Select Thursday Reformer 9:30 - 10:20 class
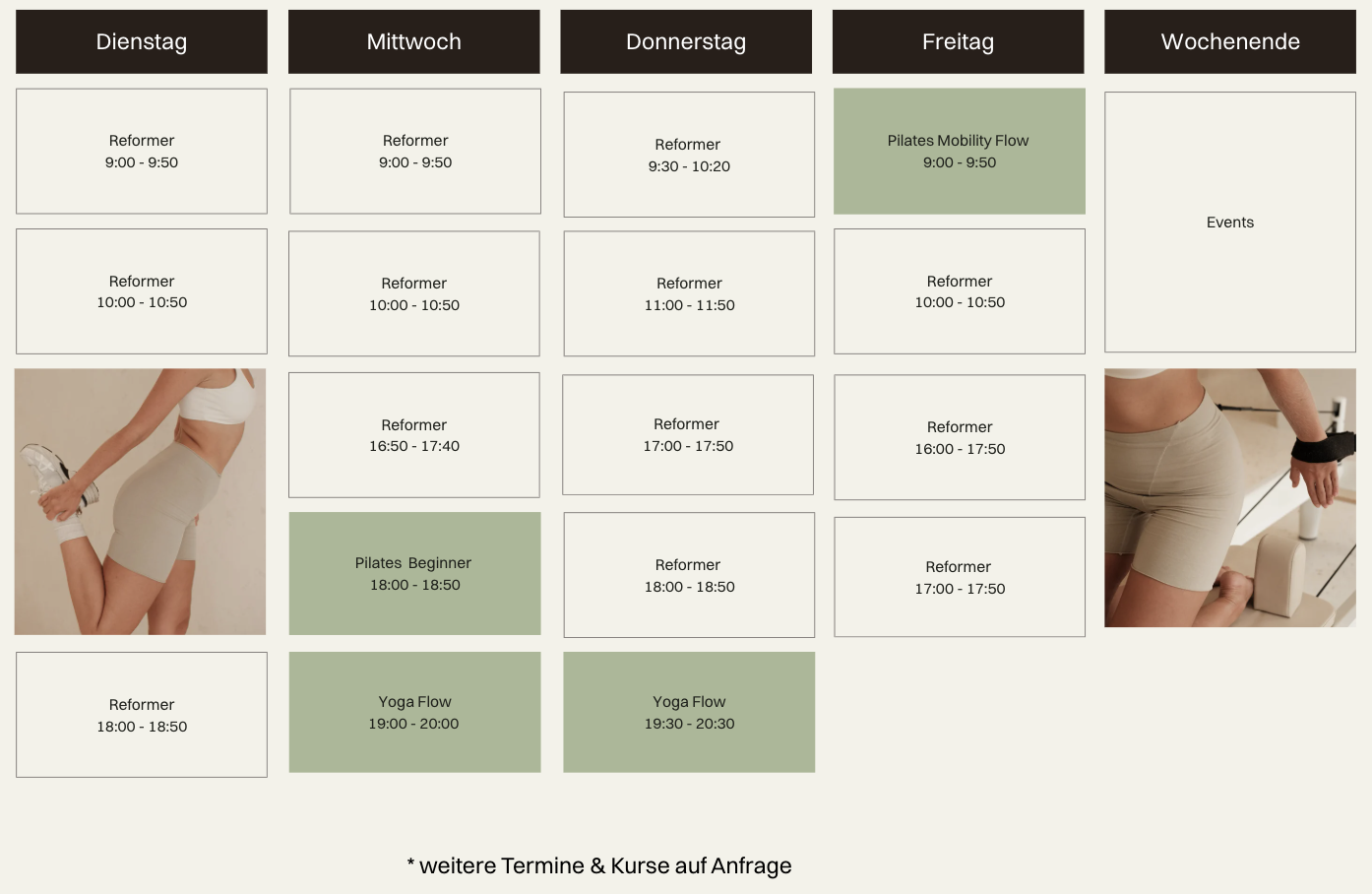 689,155
